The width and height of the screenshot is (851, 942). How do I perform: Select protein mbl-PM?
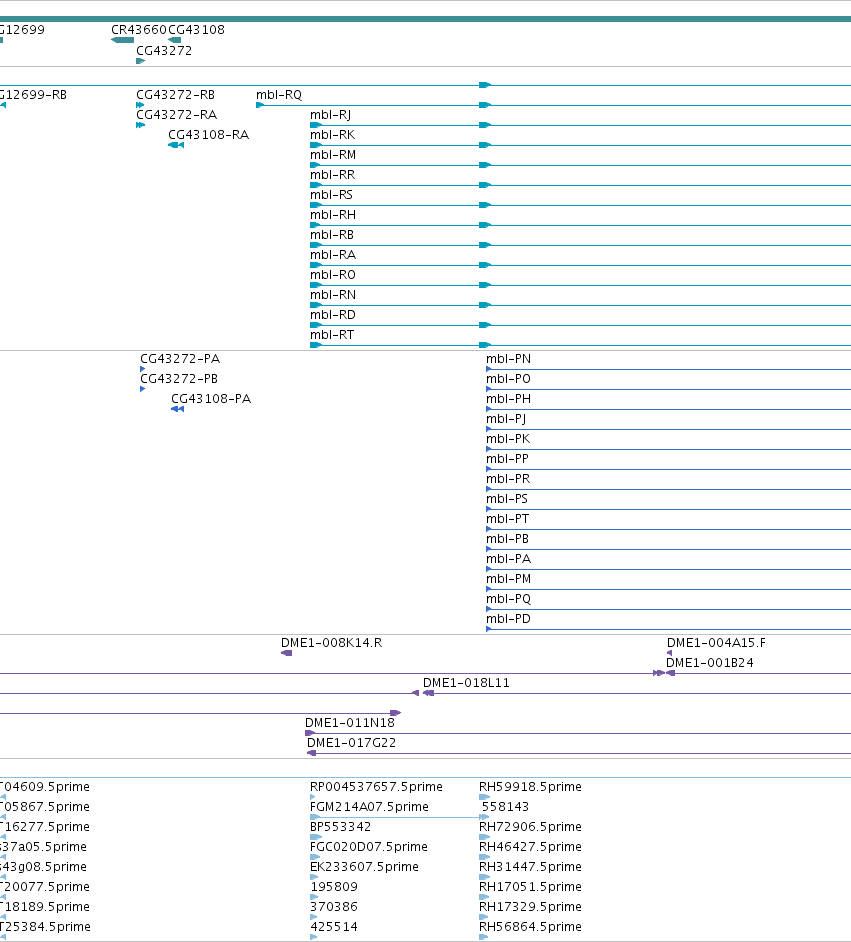508,579
